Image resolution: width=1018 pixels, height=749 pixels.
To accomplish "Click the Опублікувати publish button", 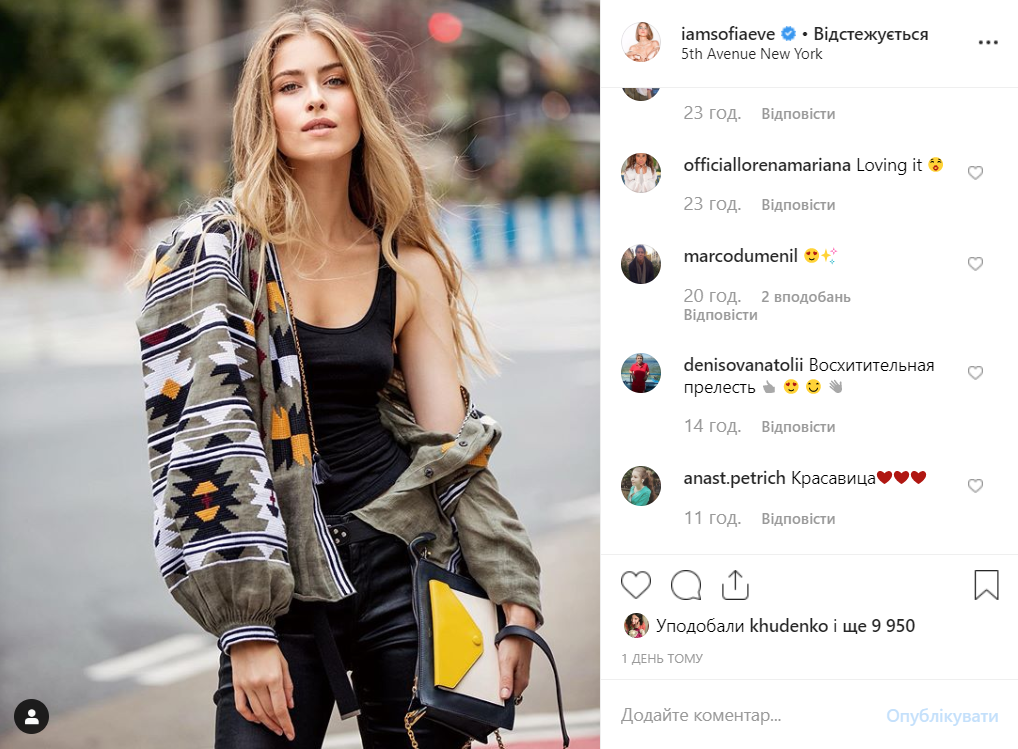I will [942, 716].
